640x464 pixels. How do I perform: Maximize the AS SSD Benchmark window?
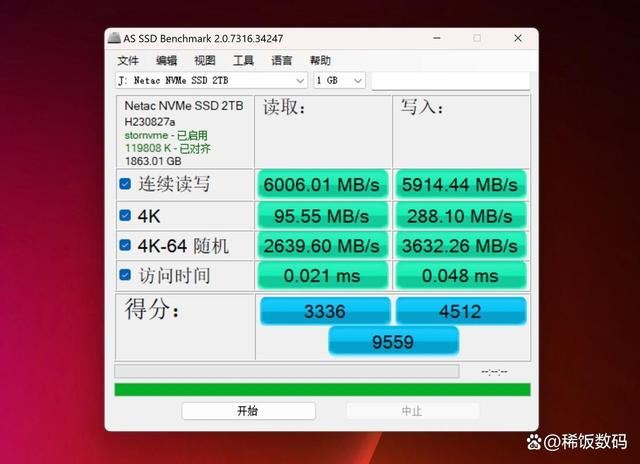pyautogui.click(x=477, y=38)
